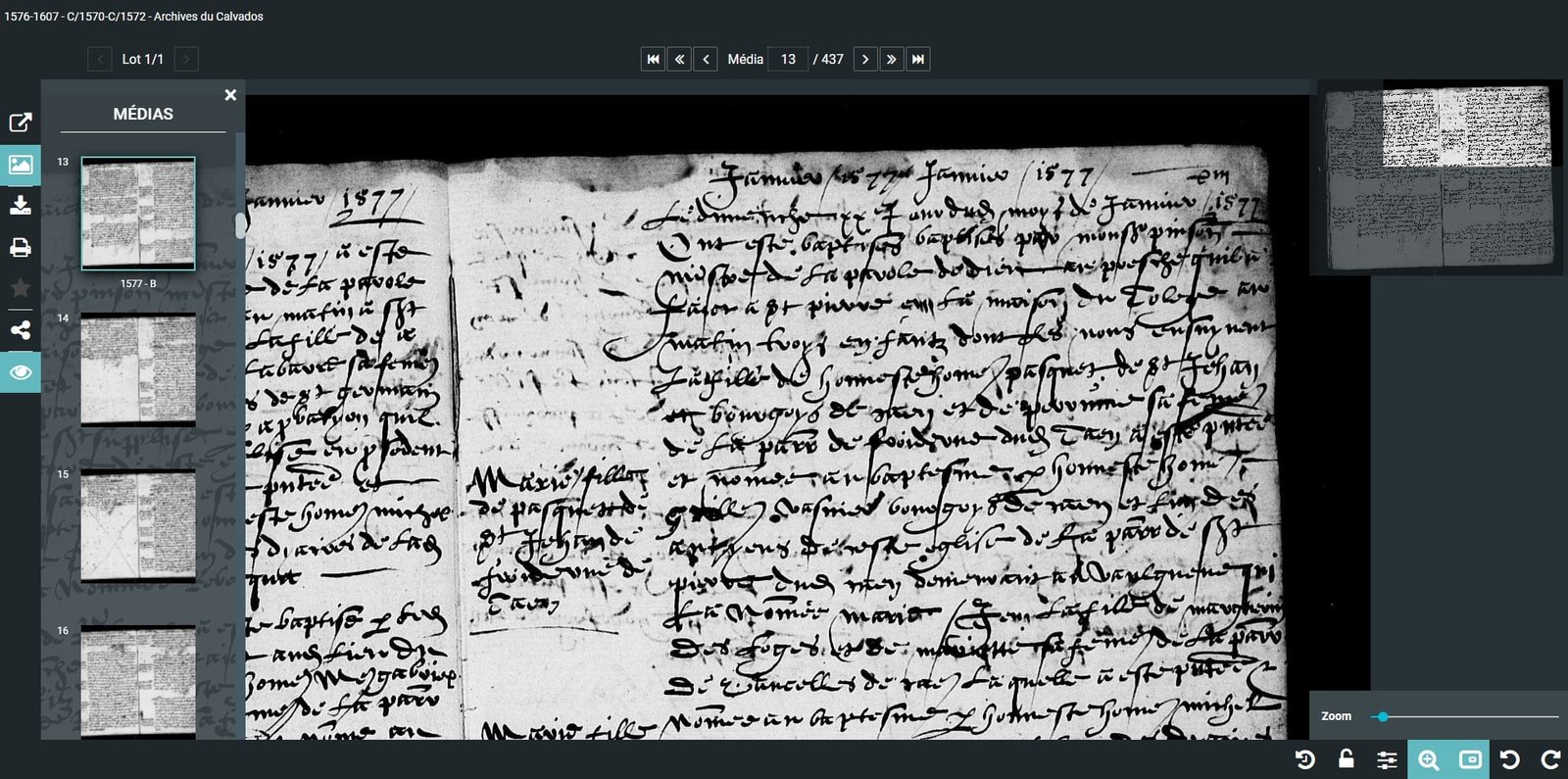Select thumbnail number 15
This screenshot has height=779, width=1568.
[138, 525]
